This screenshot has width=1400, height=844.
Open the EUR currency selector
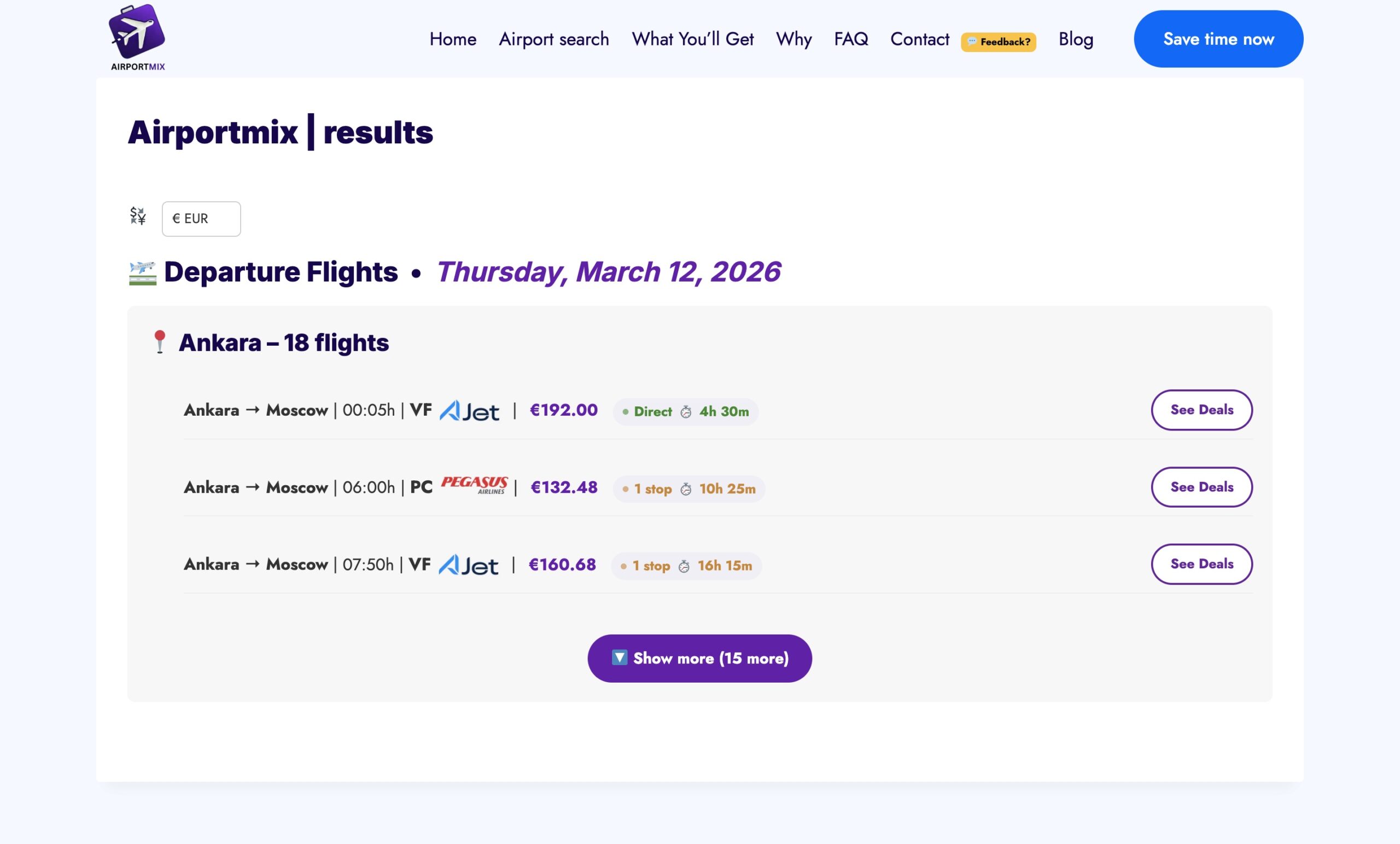click(x=201, y=218)
